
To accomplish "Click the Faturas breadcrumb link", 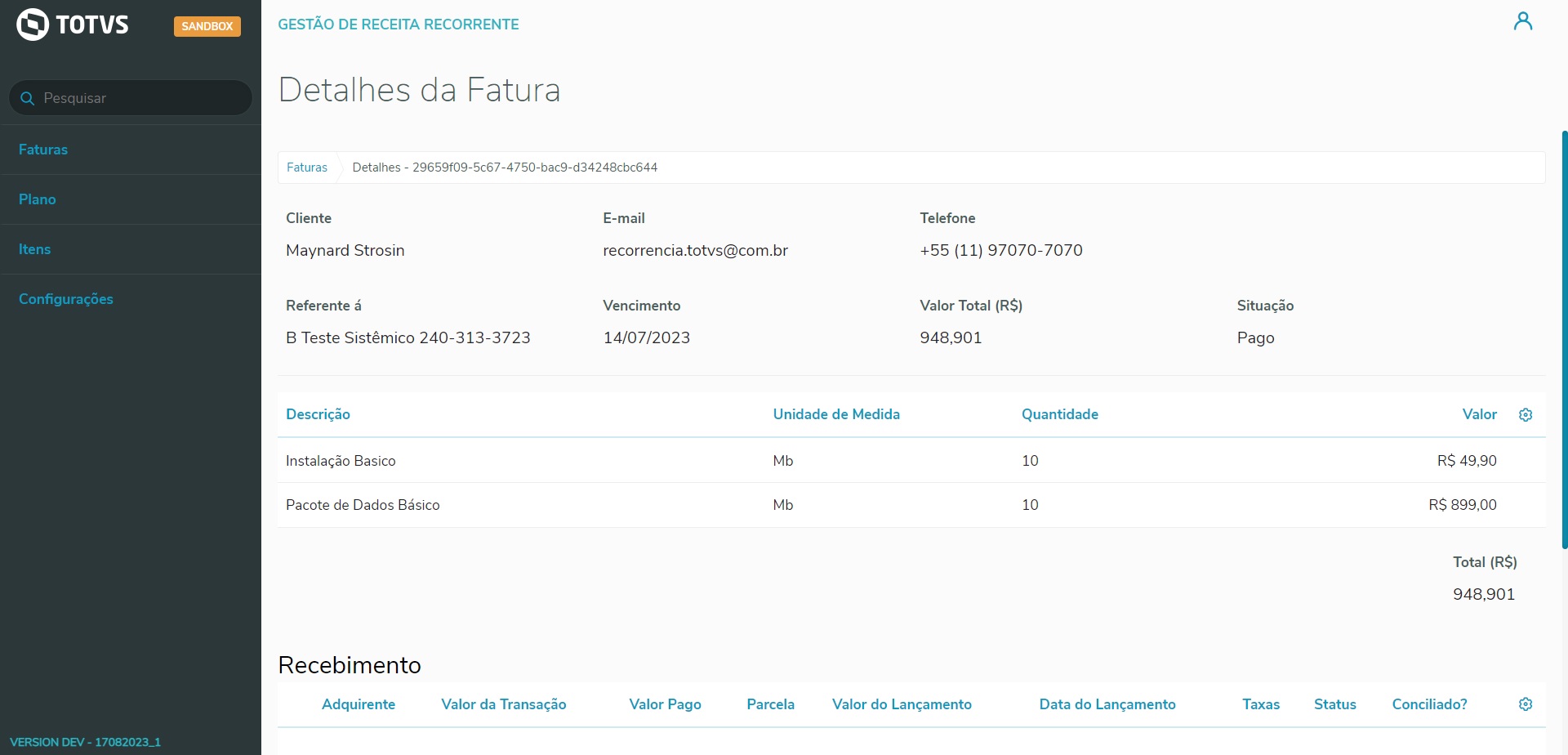I will pyautogui.click(x=307, y=168).
